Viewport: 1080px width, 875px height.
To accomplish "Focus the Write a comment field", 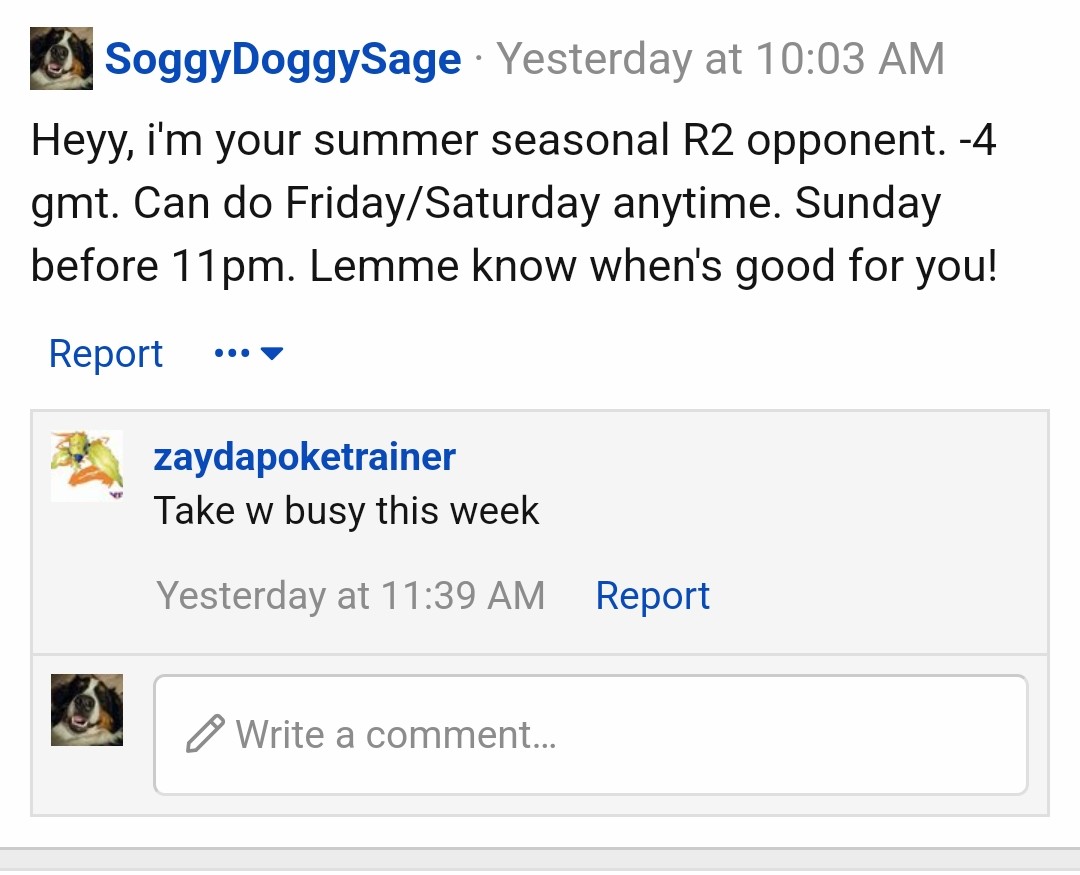I will click(x=591, y=734).
